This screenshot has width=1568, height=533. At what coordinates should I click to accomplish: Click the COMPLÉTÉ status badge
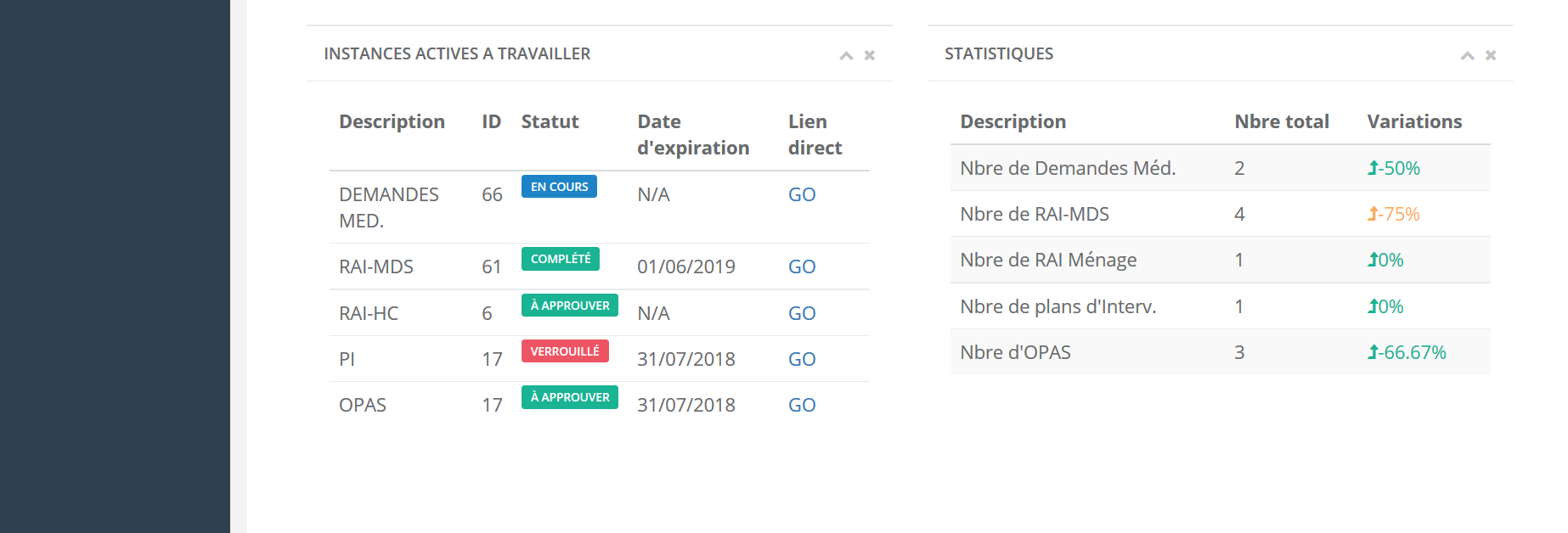561,259
